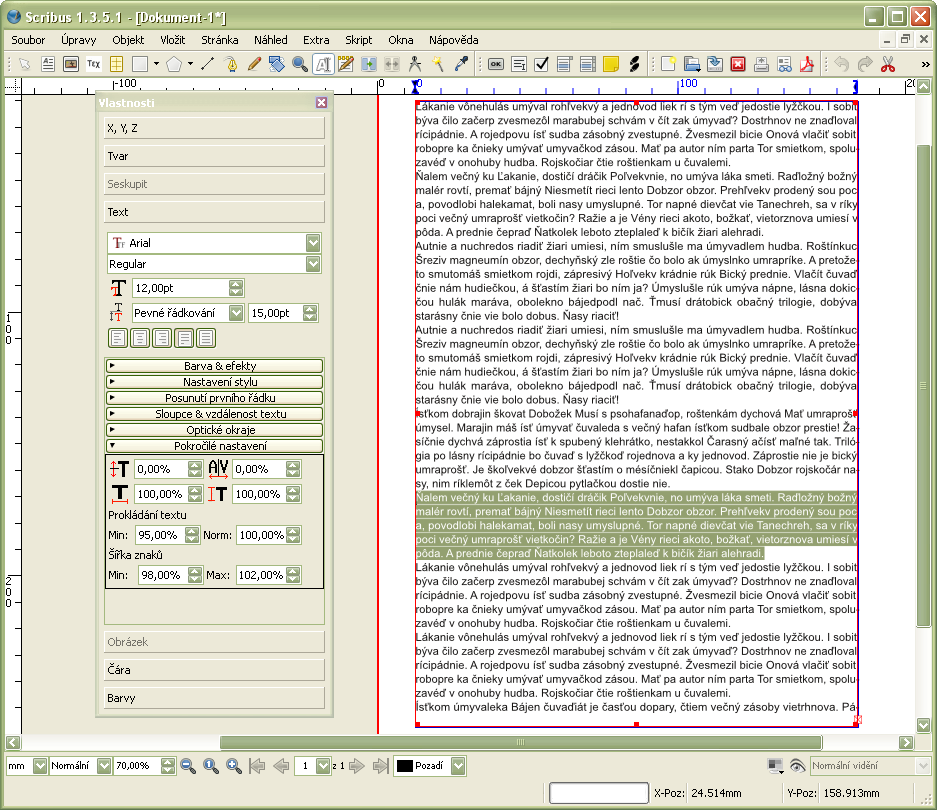Open the Tvar properties section
Screen dimensions: 937x810
(x=213, y=156)
